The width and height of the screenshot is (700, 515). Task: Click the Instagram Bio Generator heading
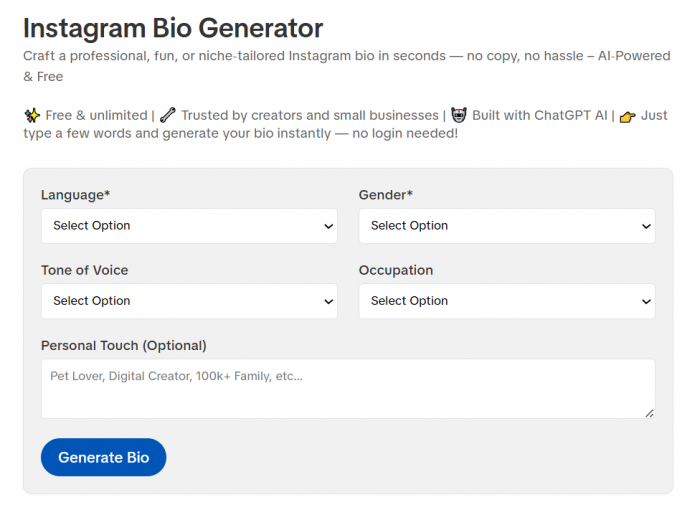coord(173,28)
